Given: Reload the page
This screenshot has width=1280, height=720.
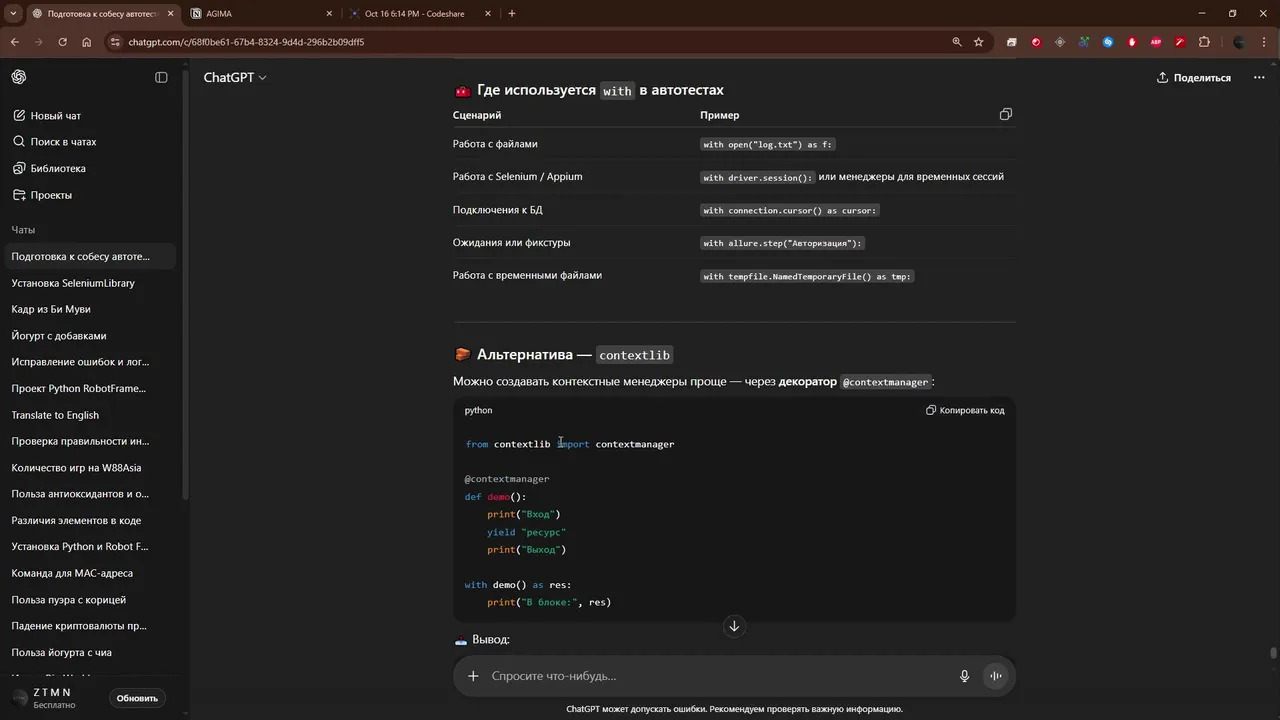Looking at the screenshot, I should point(62,42).
